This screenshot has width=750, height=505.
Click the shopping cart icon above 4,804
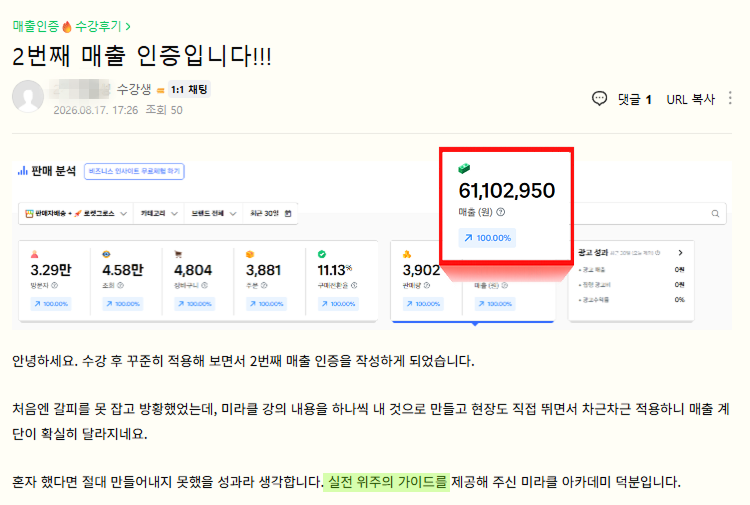(x=178, y=254)
